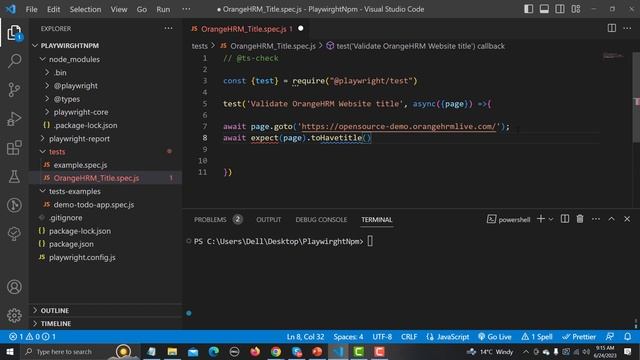Click Go Live in status bar
Screen dimensions: 640x360
pyautogui.click(x=495, y=337)
